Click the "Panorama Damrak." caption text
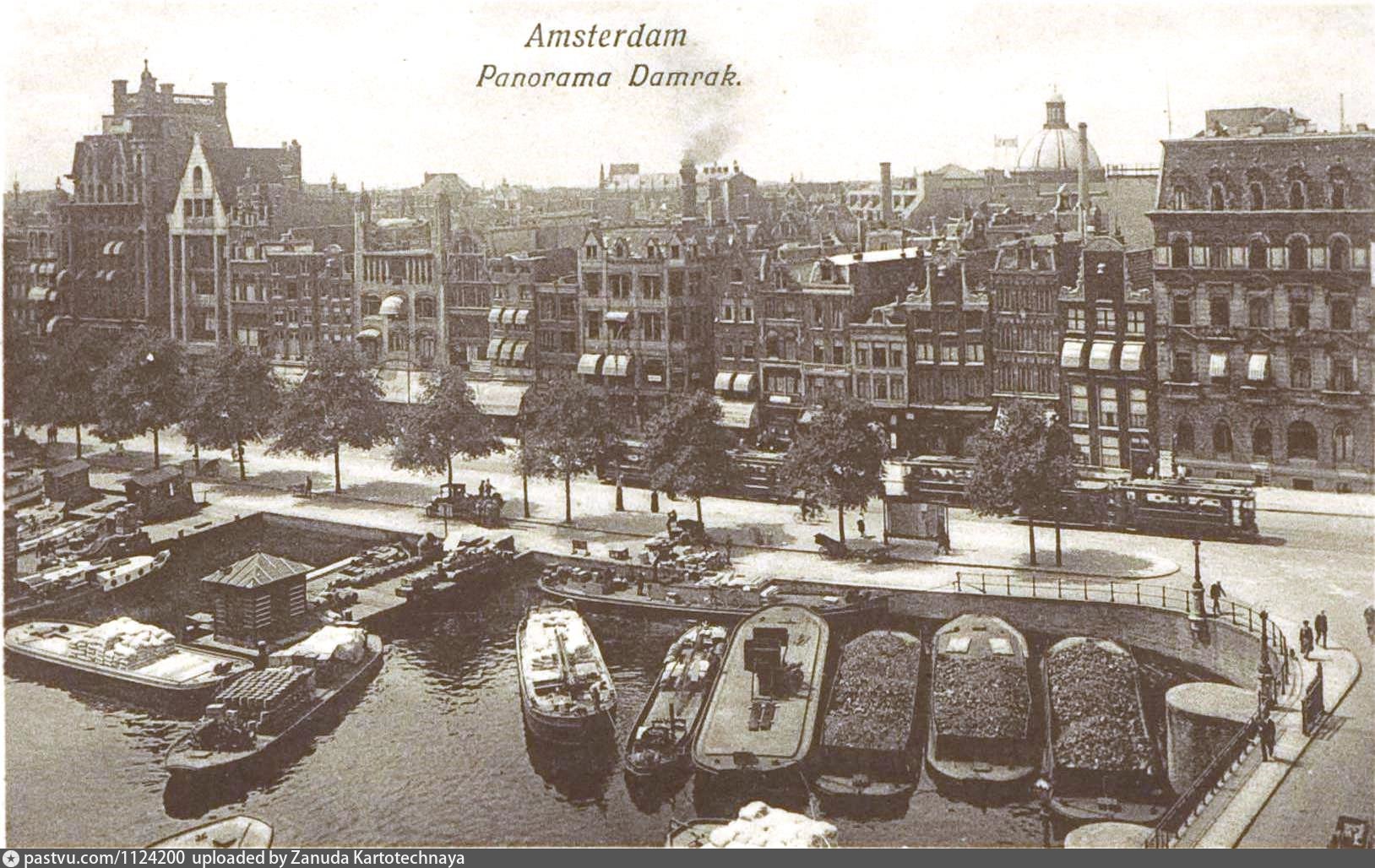This screenshot has width=1375, height=868. [x=608, y=76]
